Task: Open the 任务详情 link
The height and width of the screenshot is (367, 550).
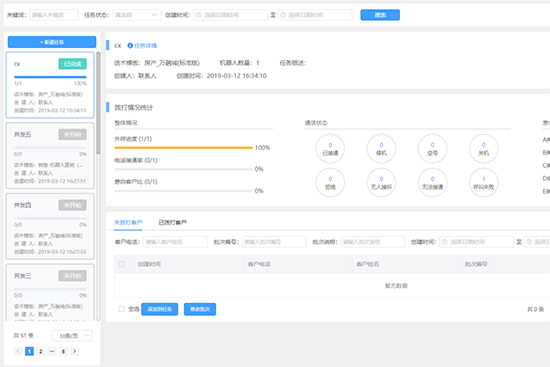Action: pos(146,46)
